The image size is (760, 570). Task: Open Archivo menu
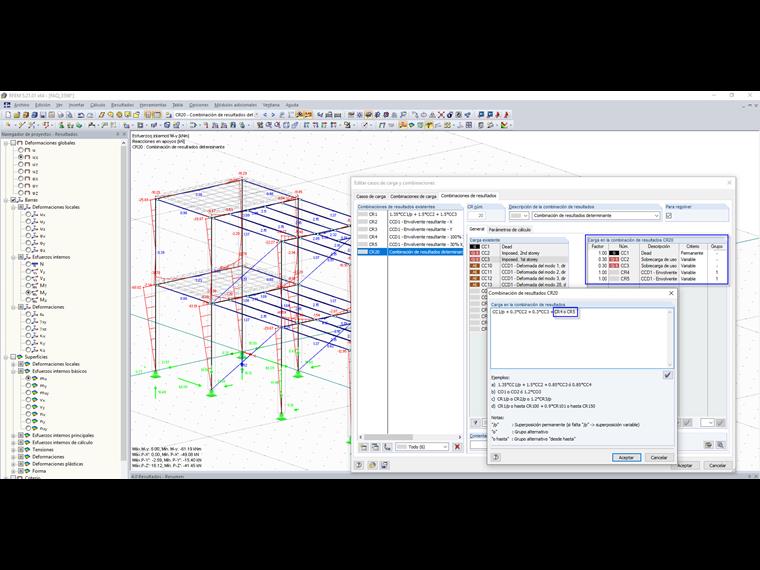(x=21, y=105)
